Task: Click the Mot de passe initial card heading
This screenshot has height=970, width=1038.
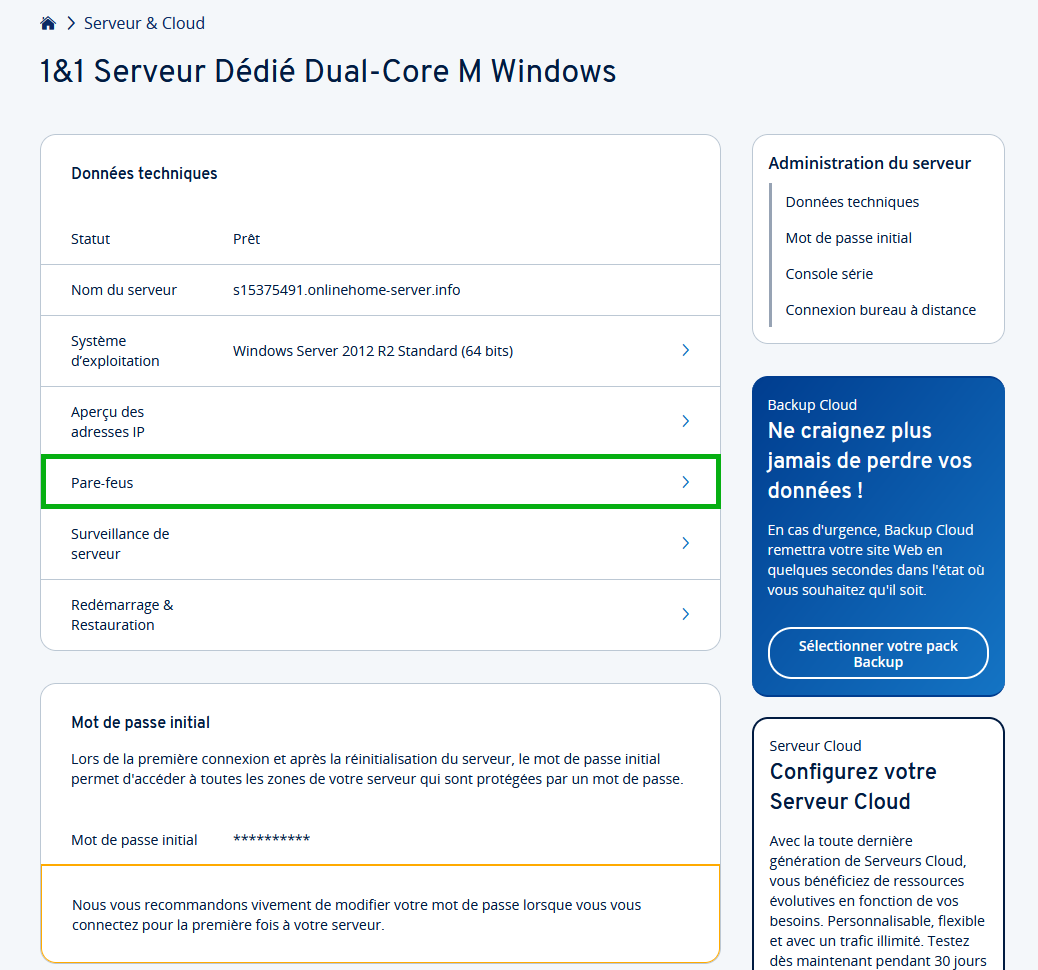Action: [x=140, y=722]
